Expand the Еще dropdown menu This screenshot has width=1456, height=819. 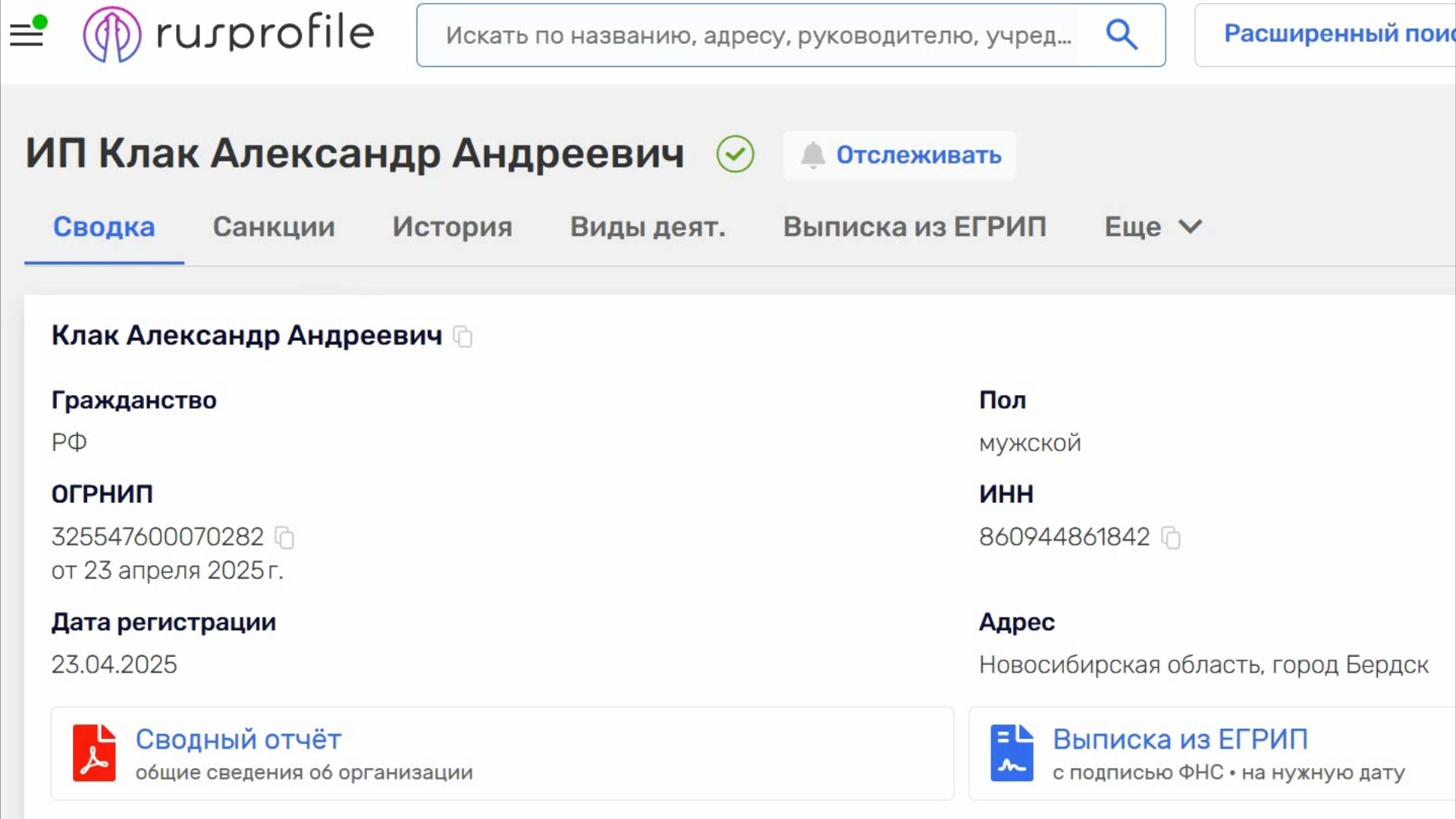click(1153, 227)
